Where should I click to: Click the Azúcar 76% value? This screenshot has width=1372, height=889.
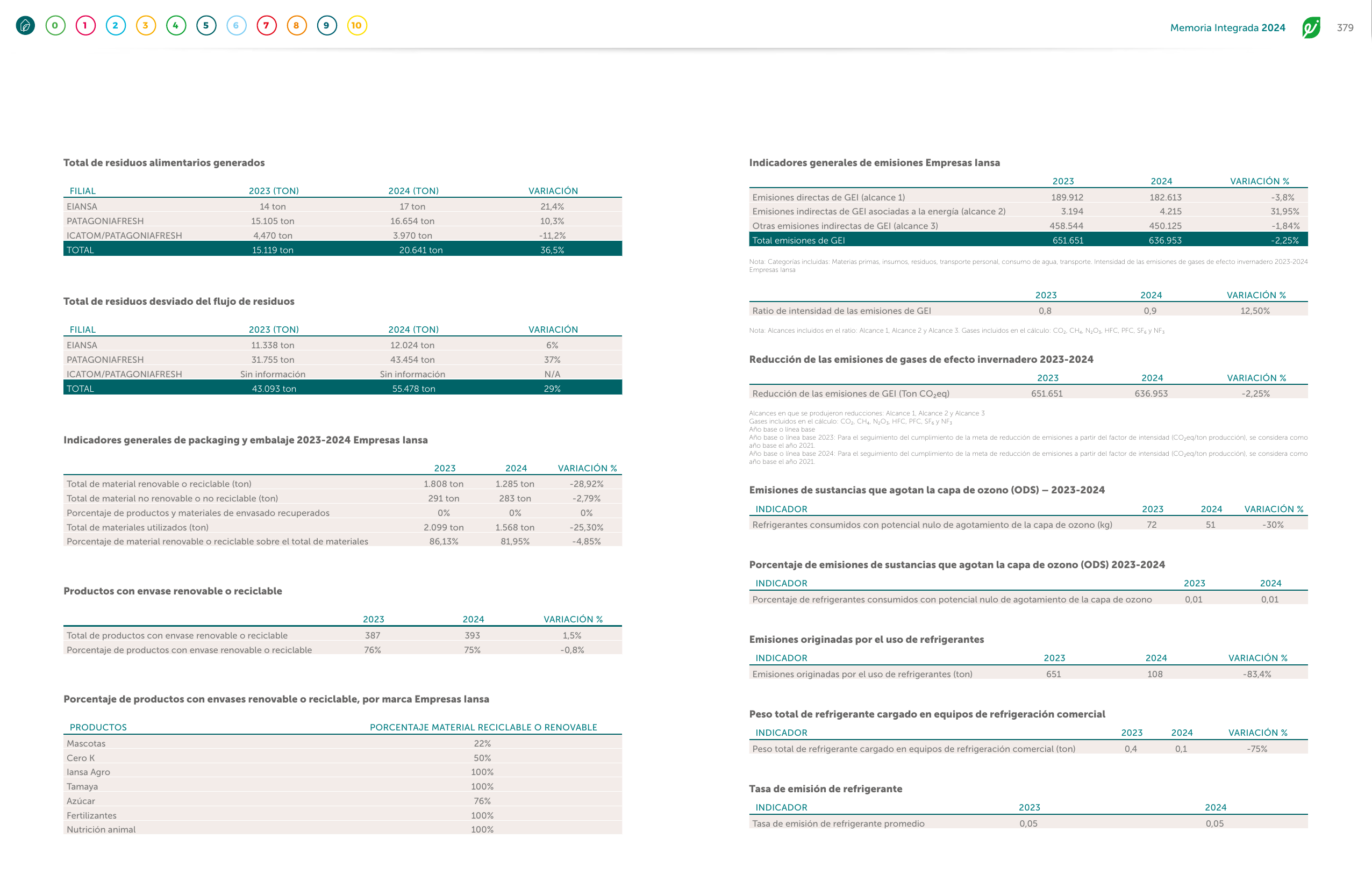point(482,801)
